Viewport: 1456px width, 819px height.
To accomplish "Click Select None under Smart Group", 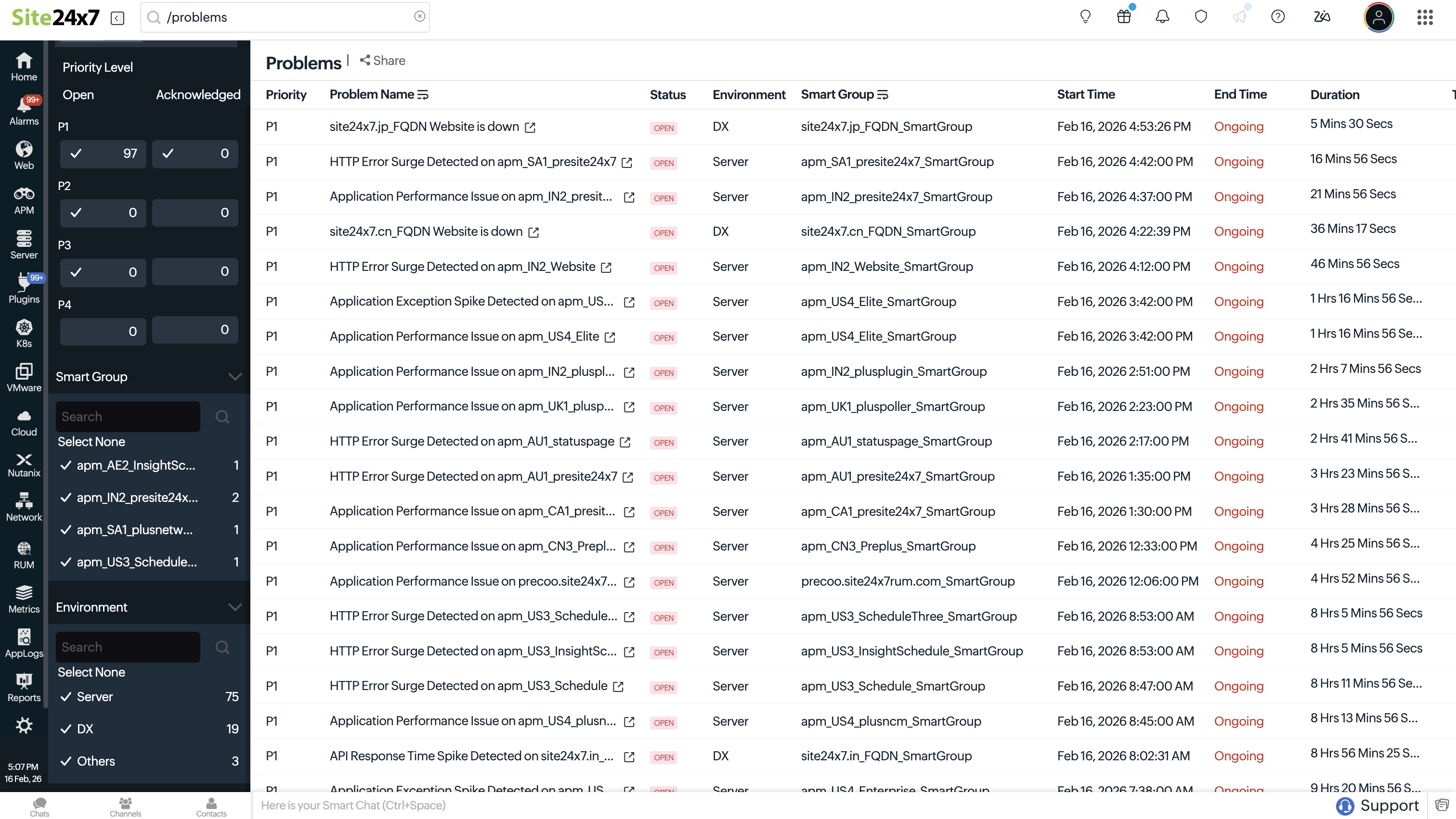I will tap(91, 442).
